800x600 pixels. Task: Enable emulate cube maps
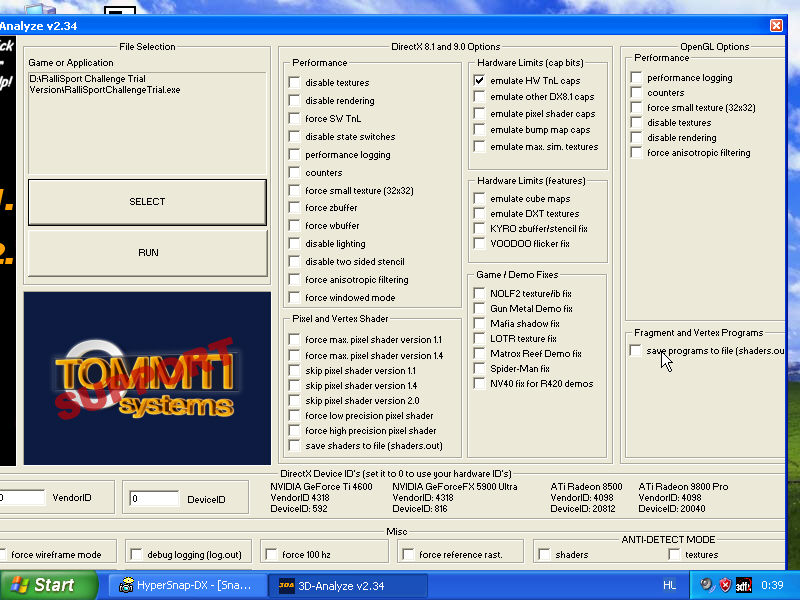click(x=479, y=198)
